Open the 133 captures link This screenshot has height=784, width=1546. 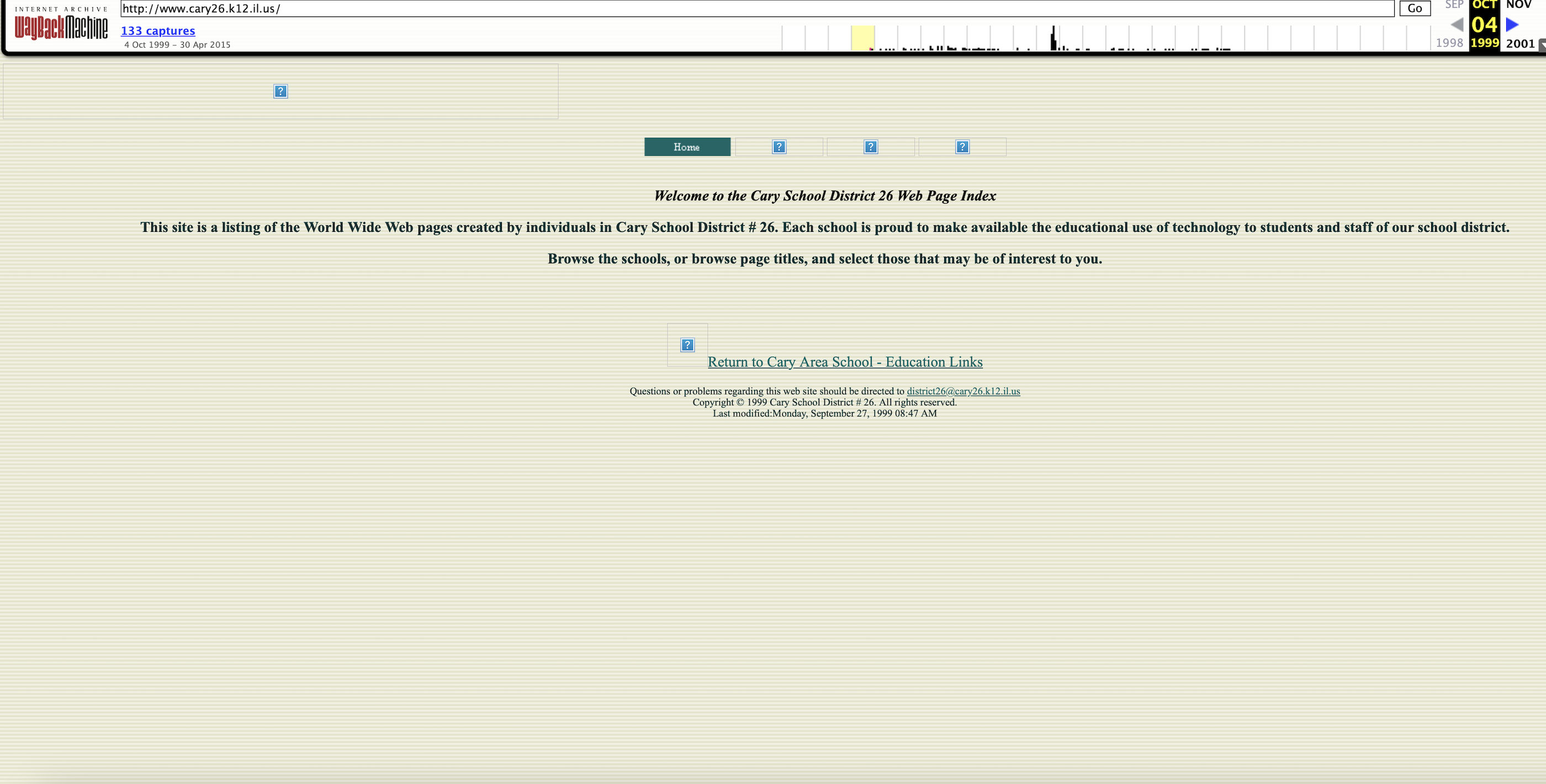(x=158, y=30)
